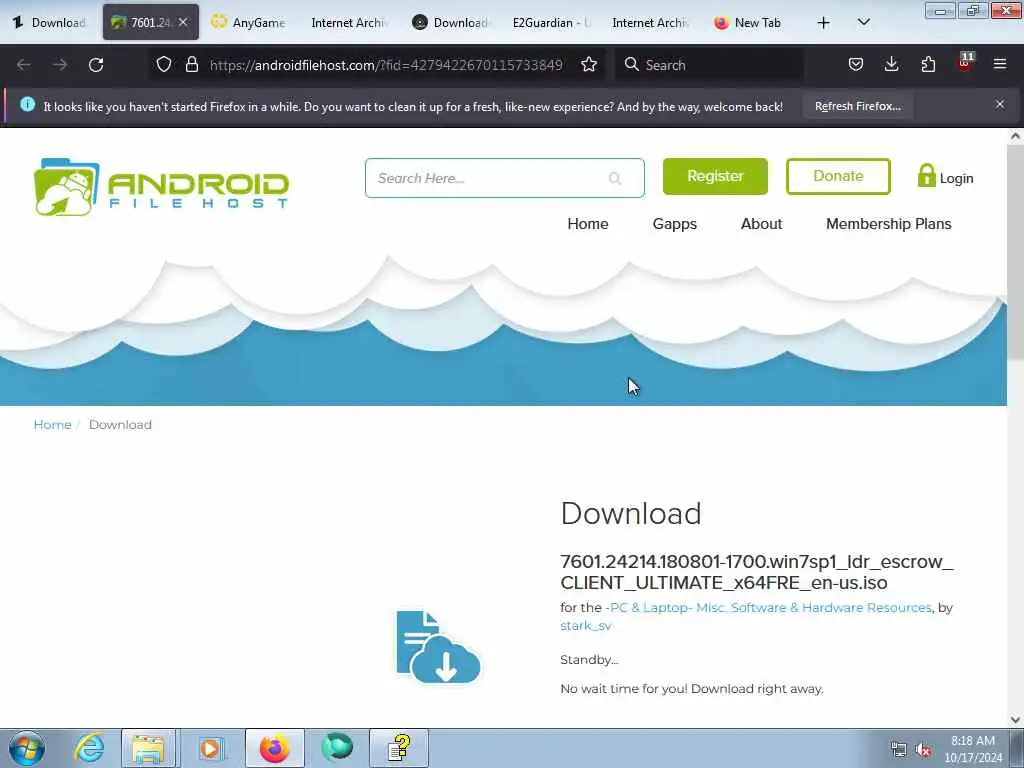Click the blue info icon in notification bar
The height and width of the screenshot is (768, 1024).
[x=27, y=104]
